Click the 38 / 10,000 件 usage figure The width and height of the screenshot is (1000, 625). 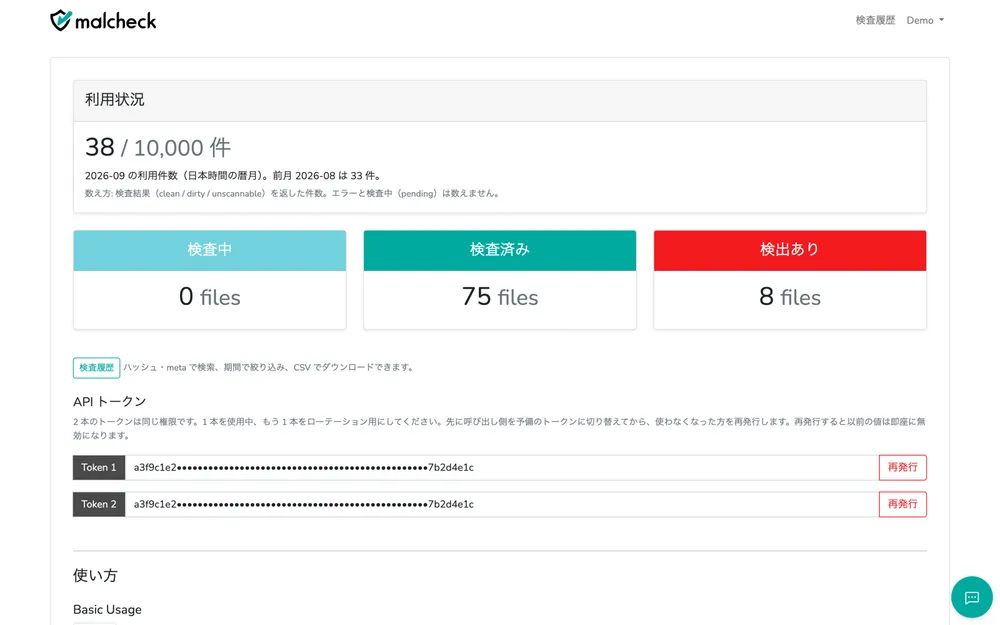click(158, 147)
